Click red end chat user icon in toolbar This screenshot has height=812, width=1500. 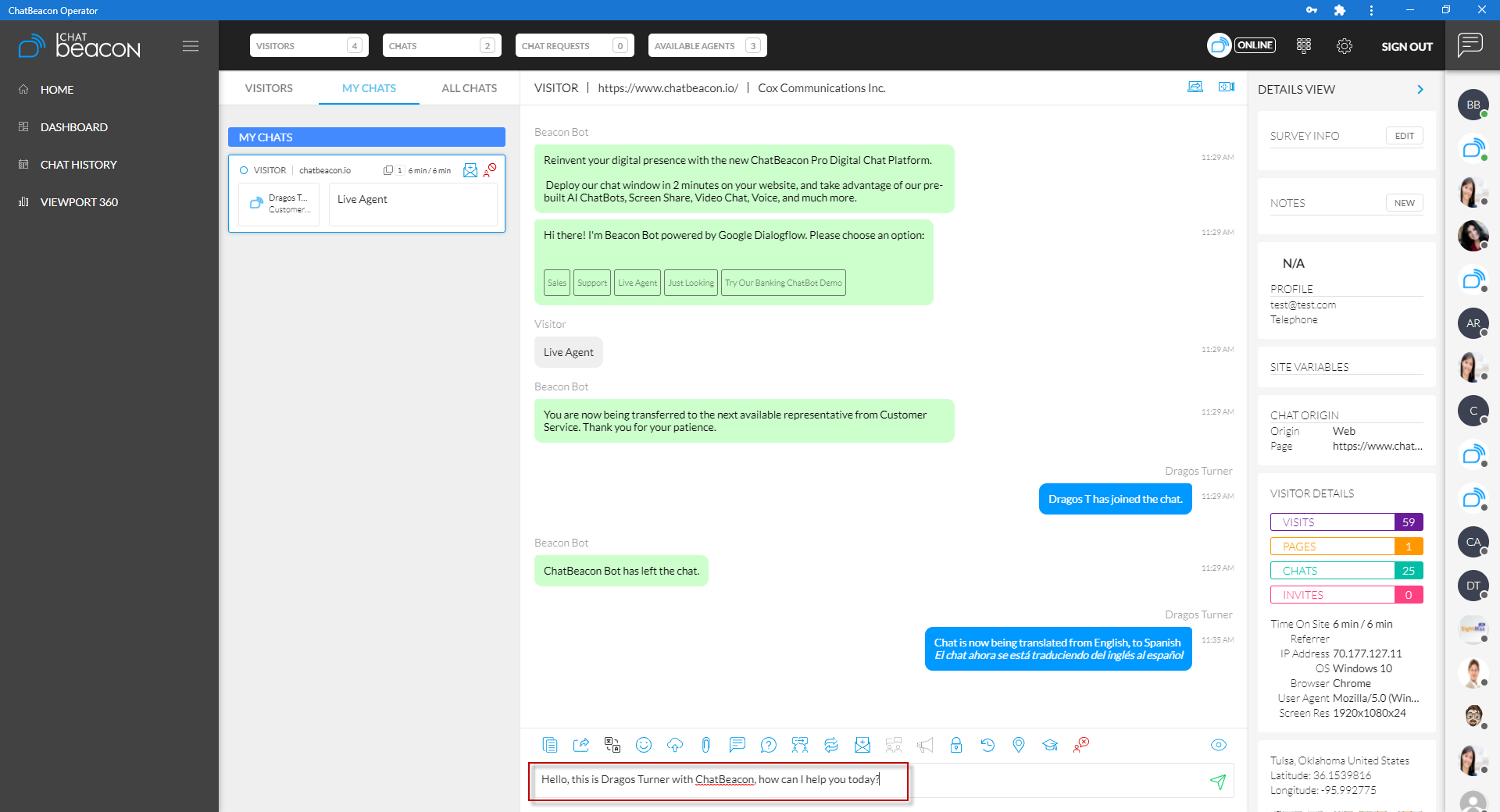(1081, 745)
